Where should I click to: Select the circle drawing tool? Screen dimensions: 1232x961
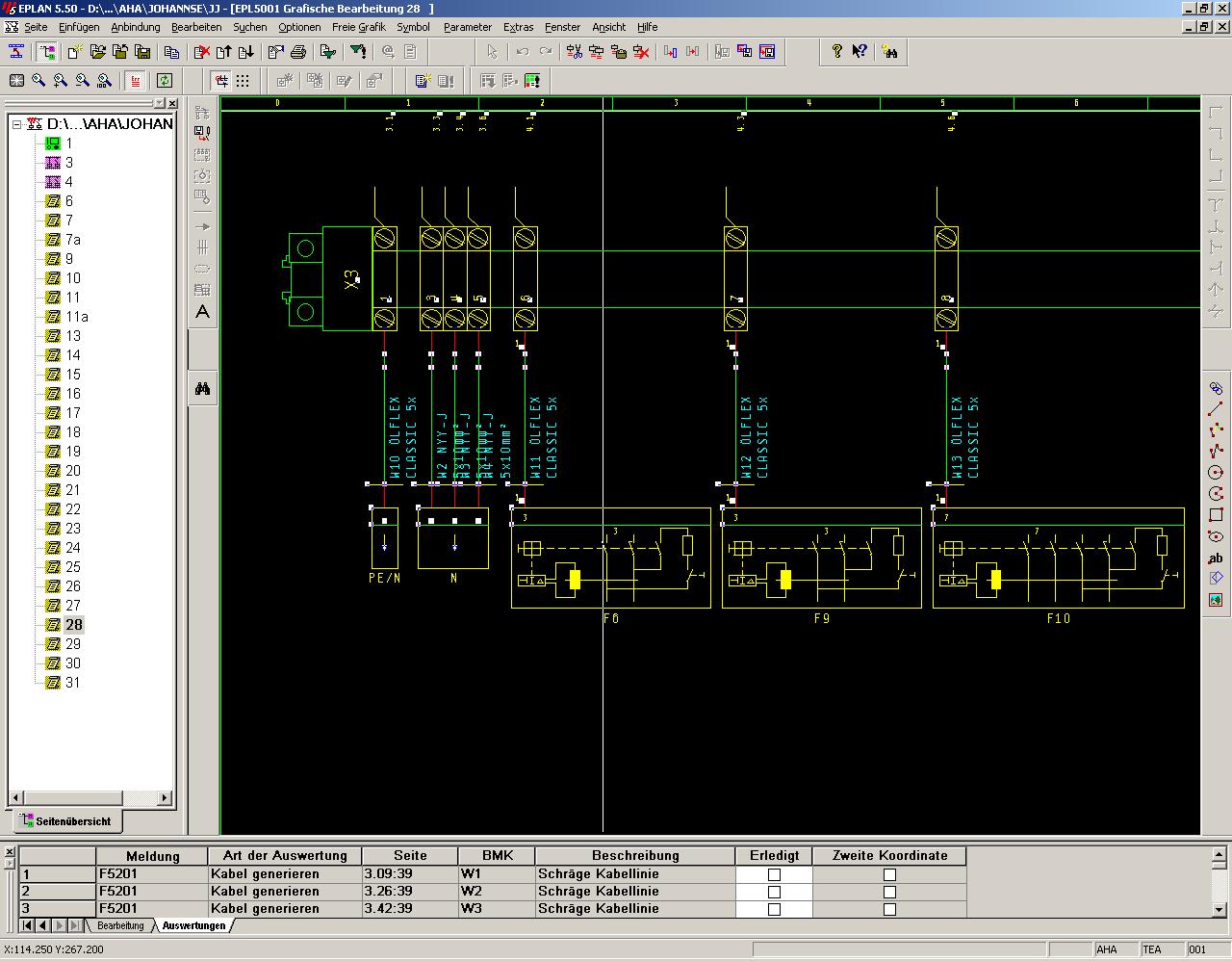[1216, 473]
